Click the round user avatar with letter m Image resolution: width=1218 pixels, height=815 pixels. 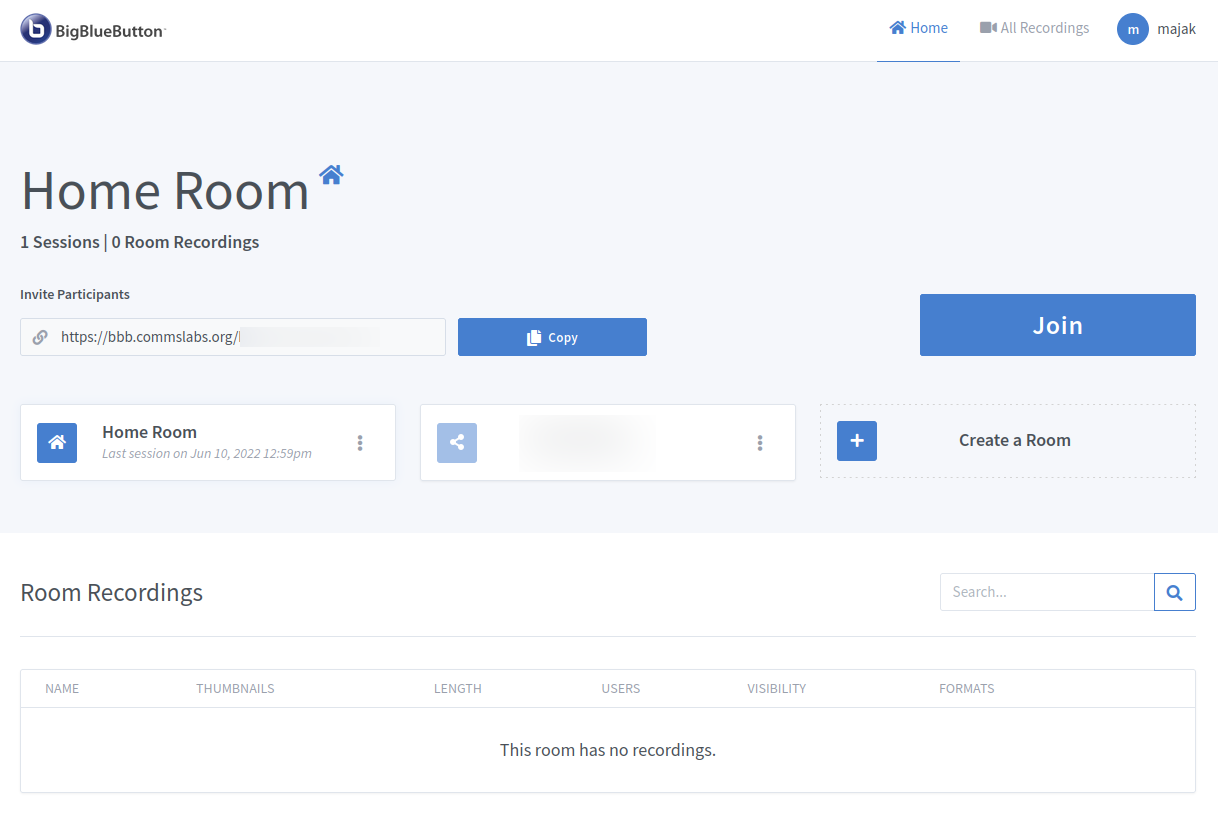[x=1132, y=29]
